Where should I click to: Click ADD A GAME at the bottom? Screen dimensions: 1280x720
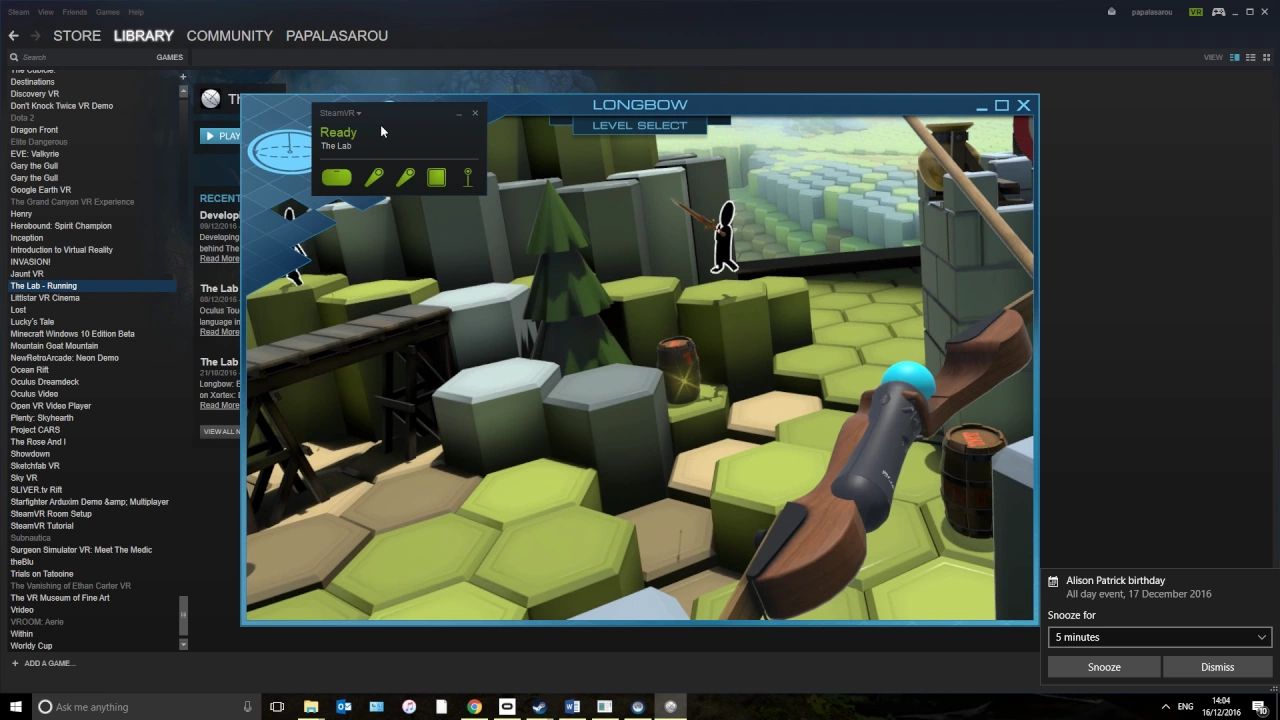42,663
